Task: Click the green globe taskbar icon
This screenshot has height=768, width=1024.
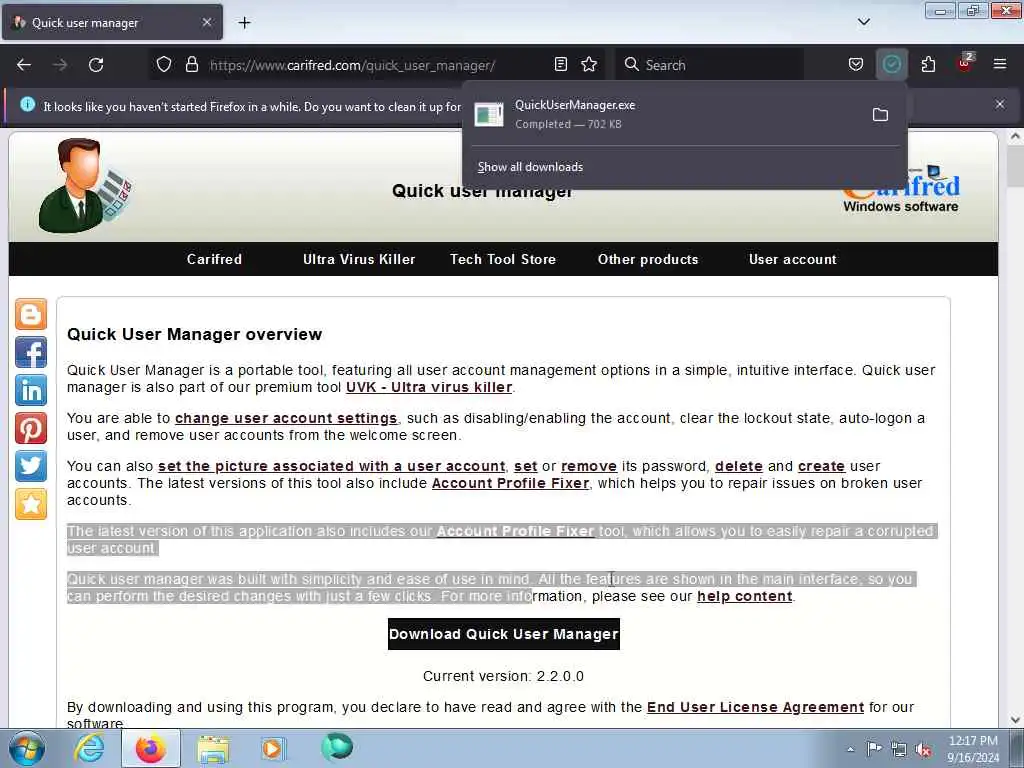Action: (337, 748)
